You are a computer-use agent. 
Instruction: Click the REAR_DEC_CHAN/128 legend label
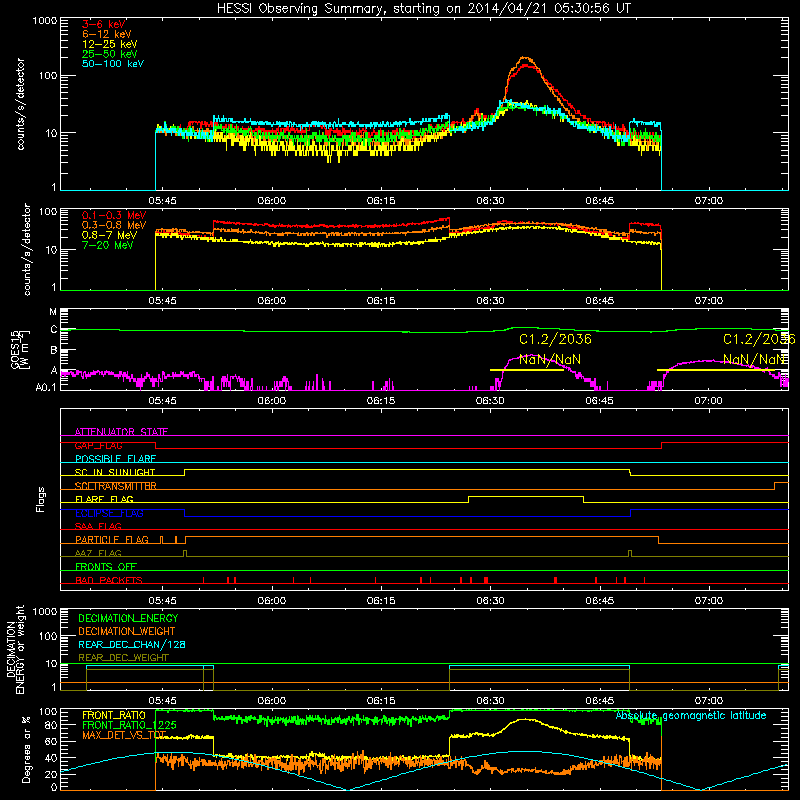[132, 645]
